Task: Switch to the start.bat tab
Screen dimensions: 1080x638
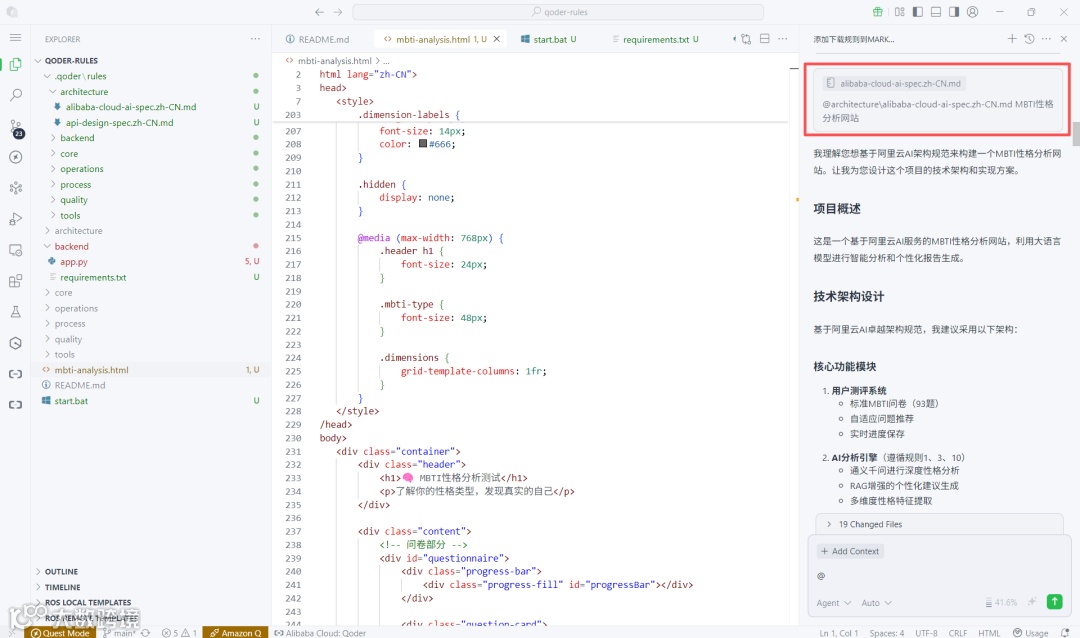Action: (548, 39)
